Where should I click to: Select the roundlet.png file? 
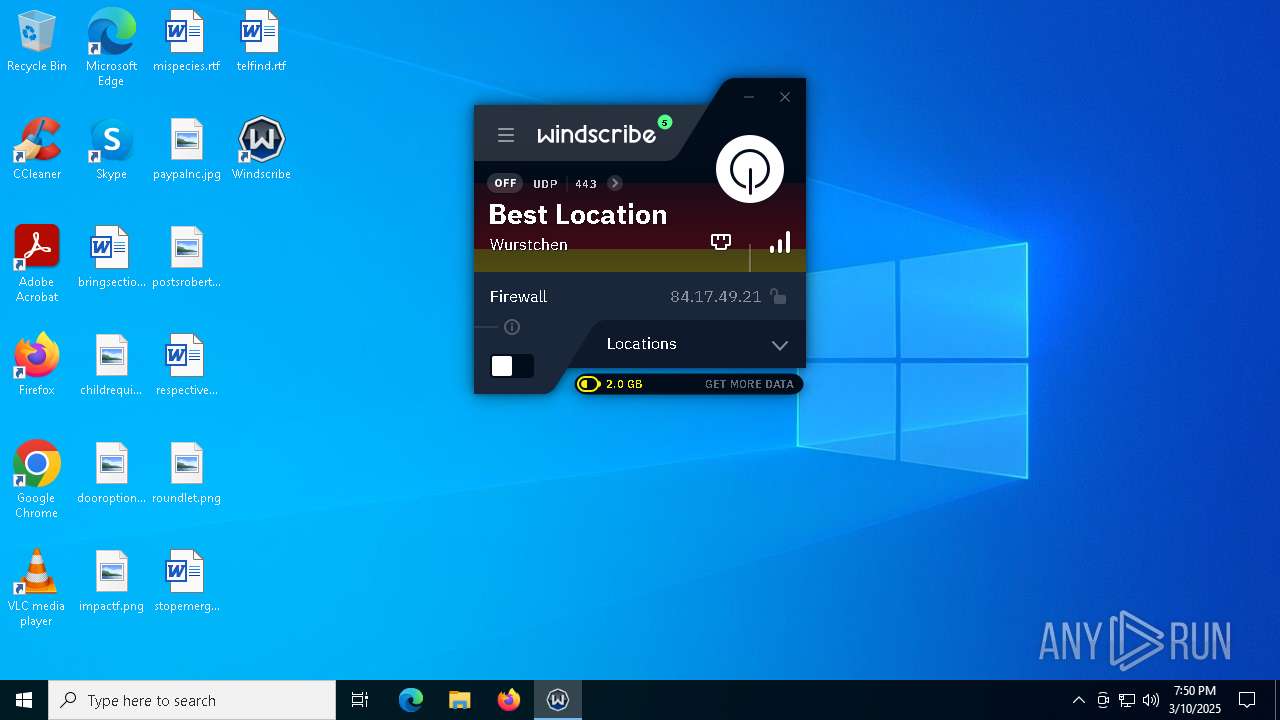tap(186, 474)
